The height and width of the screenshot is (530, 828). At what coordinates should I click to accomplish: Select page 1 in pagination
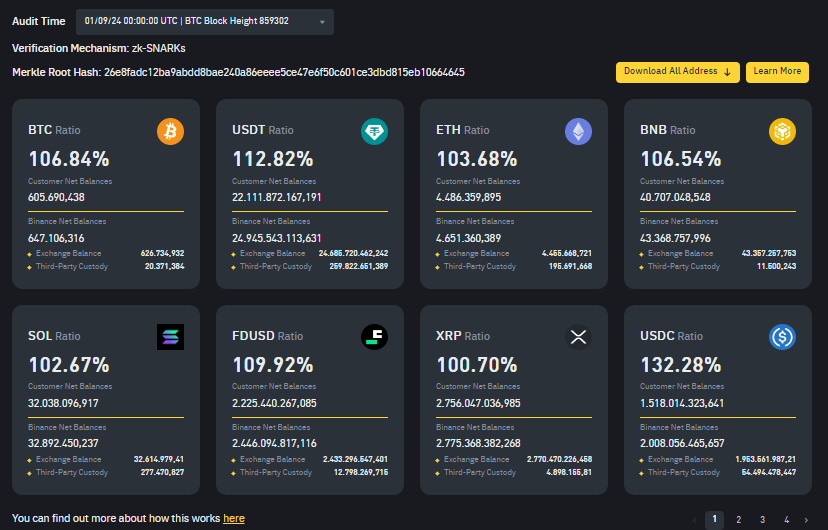[x=714, y=519]
